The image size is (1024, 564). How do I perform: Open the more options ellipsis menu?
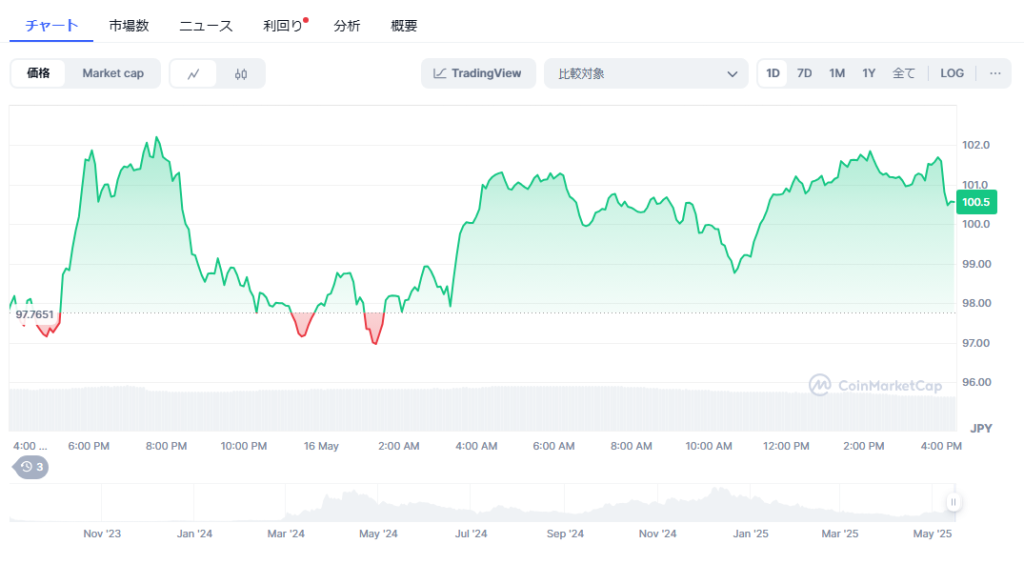click(x=995, y=73)
